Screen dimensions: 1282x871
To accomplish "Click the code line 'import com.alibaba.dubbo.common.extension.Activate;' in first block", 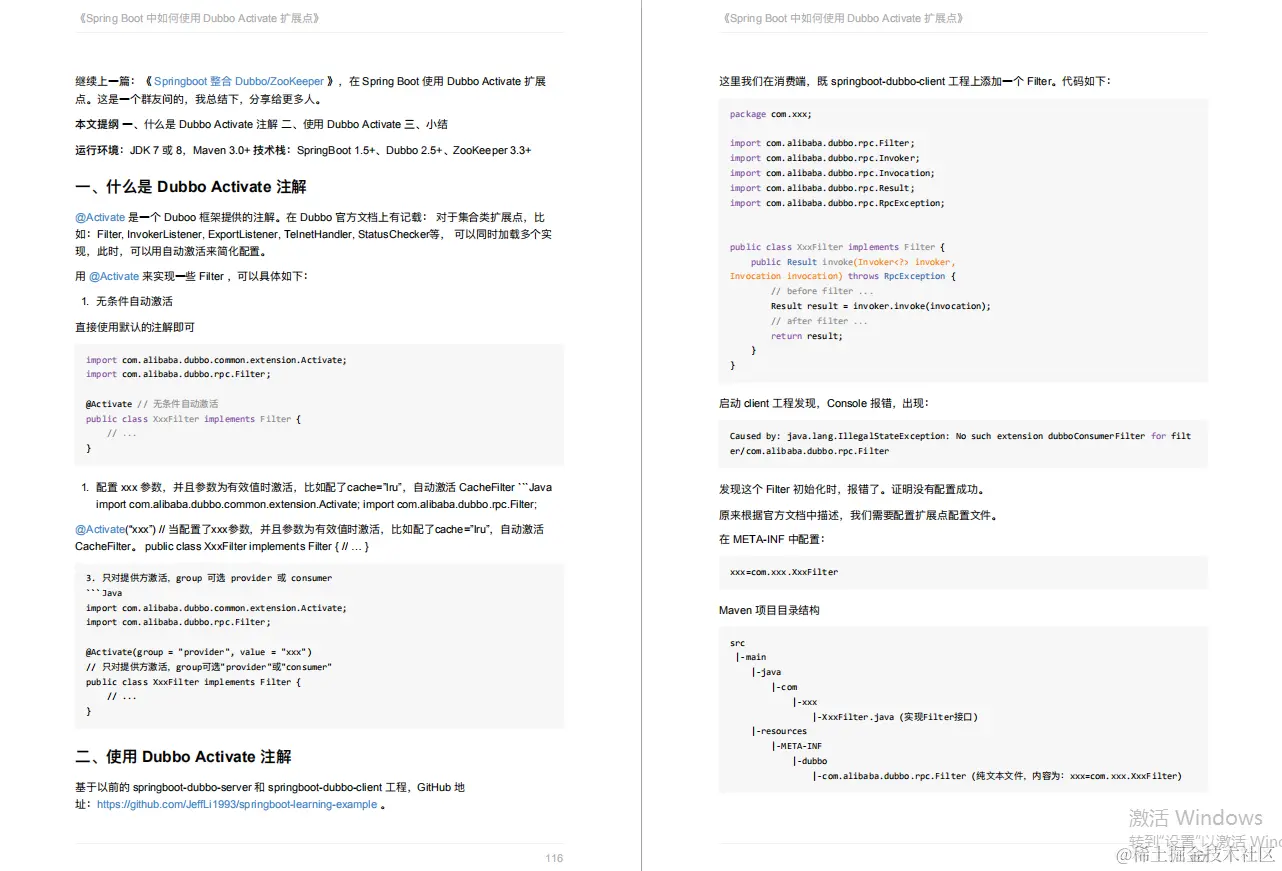I will pos(216,359).
